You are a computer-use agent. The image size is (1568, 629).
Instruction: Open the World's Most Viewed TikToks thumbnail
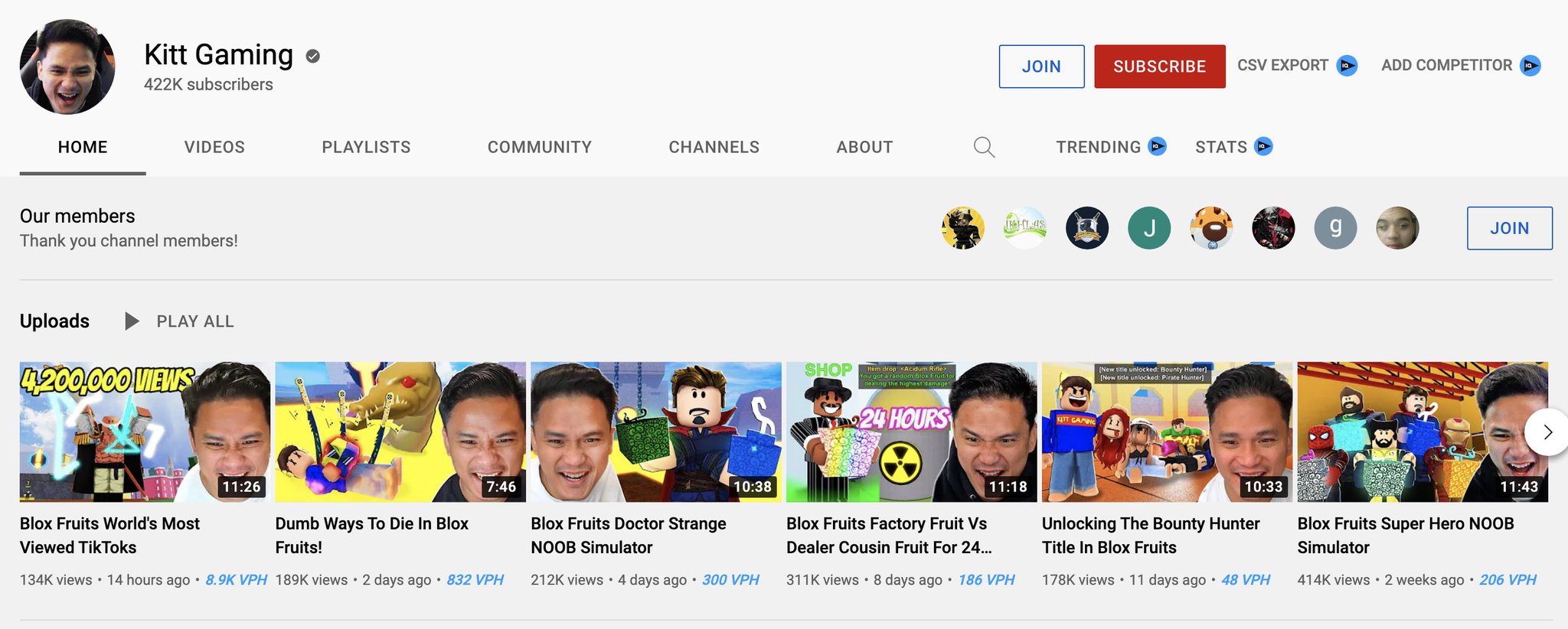point(145,432)
